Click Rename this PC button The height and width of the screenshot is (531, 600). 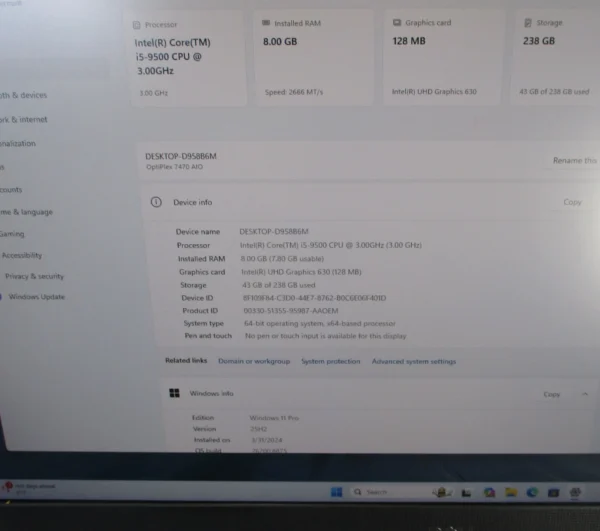(575, 160)
